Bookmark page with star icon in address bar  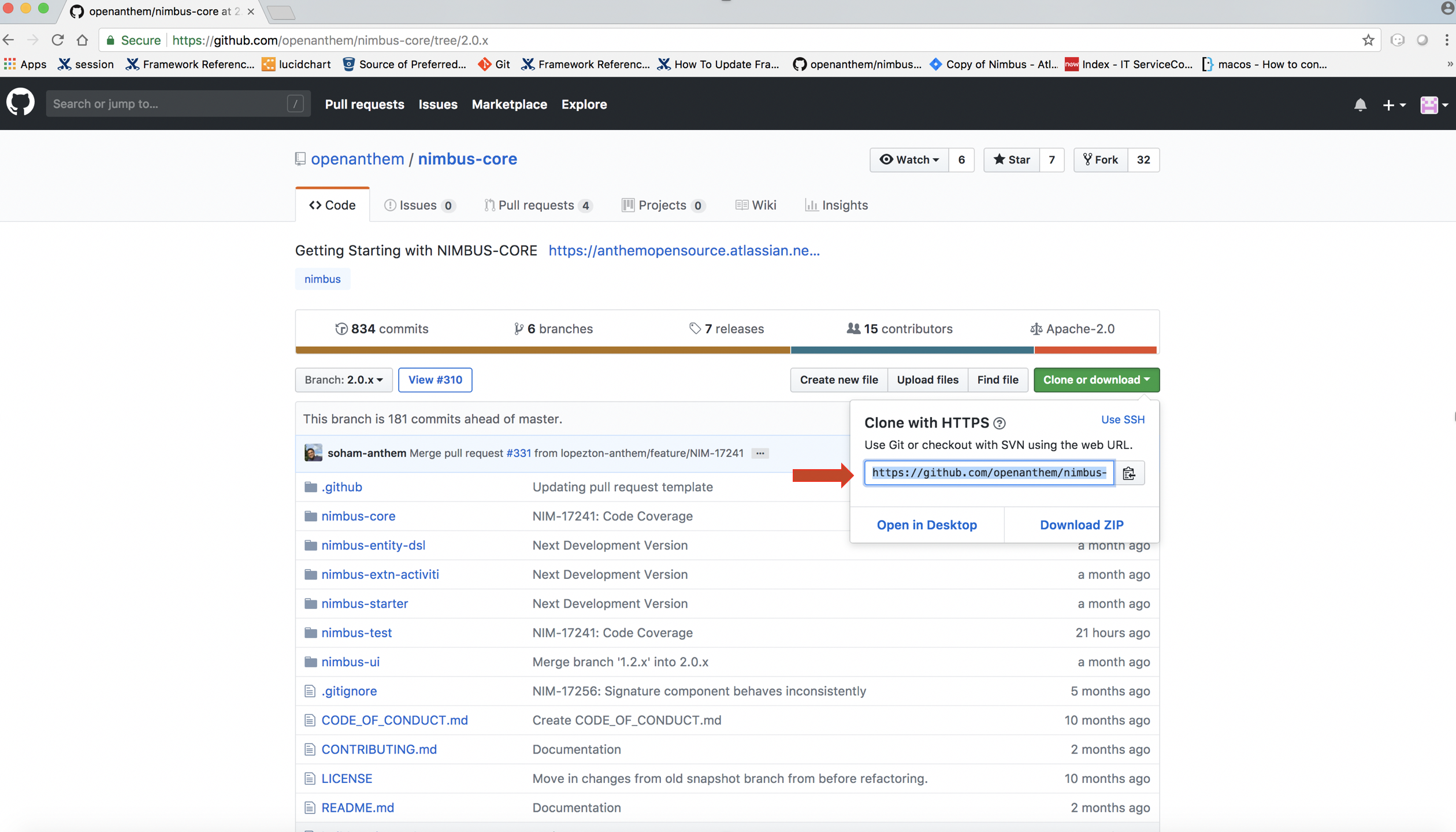1368,40
